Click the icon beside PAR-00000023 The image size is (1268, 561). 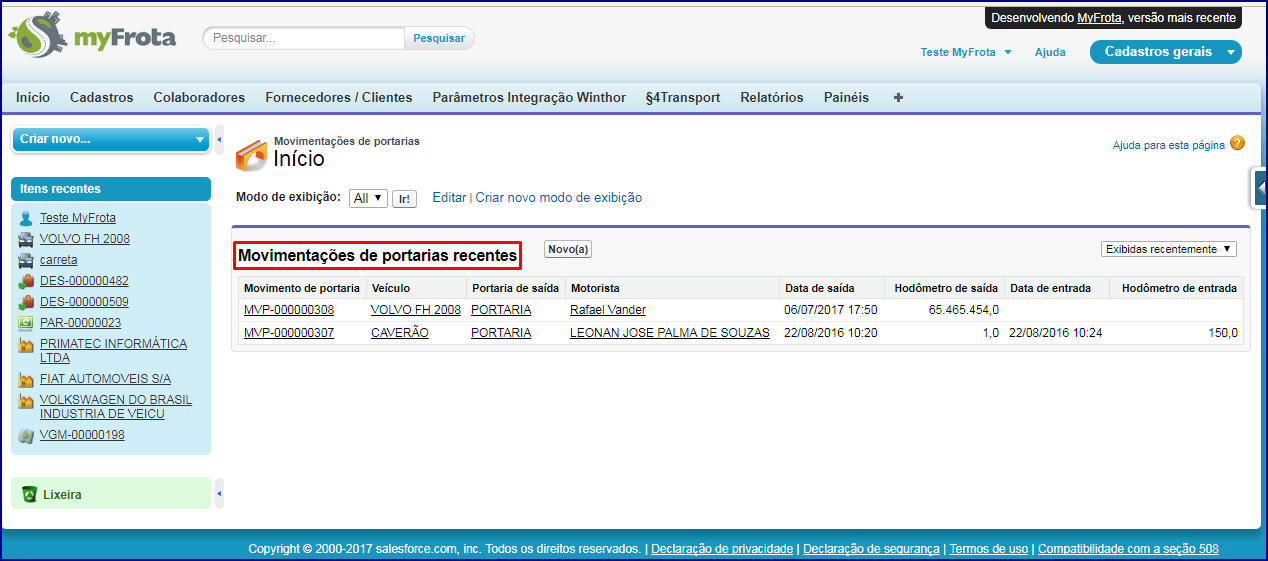click(x=26, y=323)
